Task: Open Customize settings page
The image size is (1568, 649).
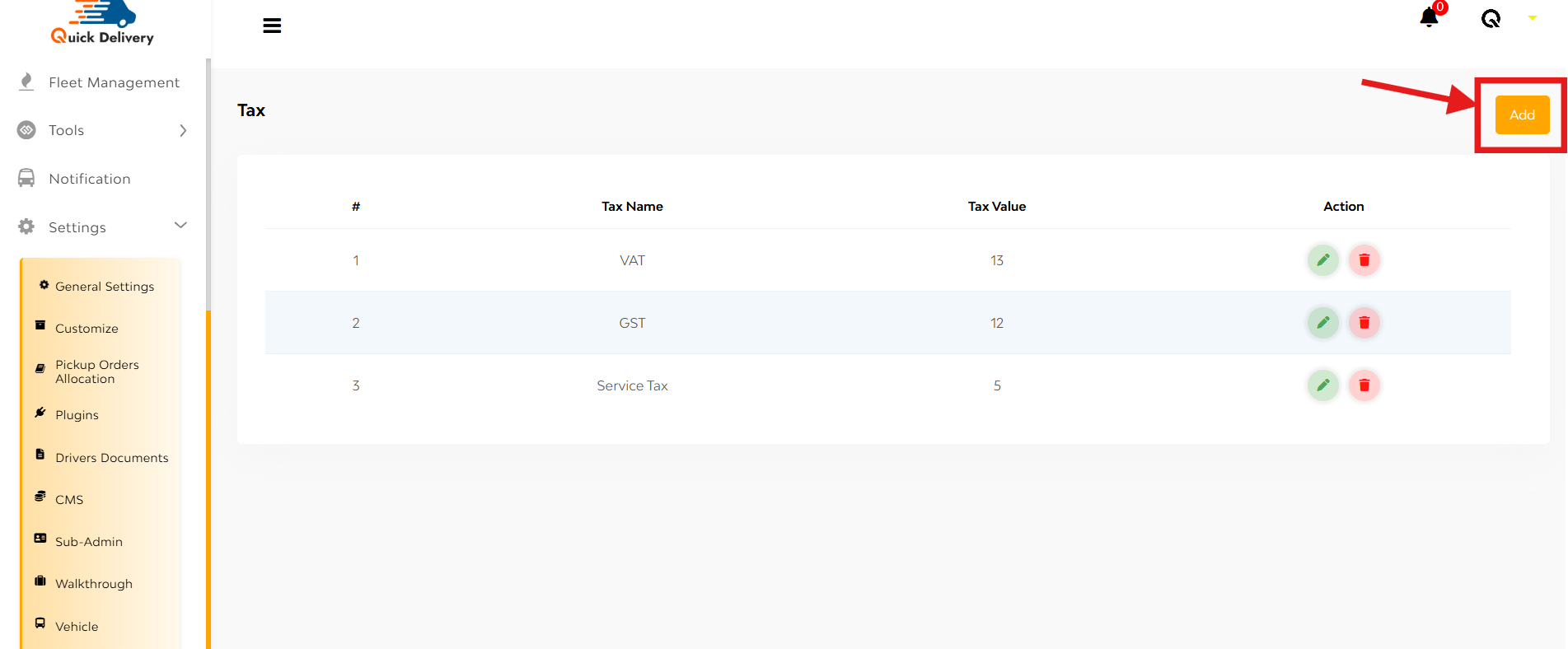Action: coord(87,329)
